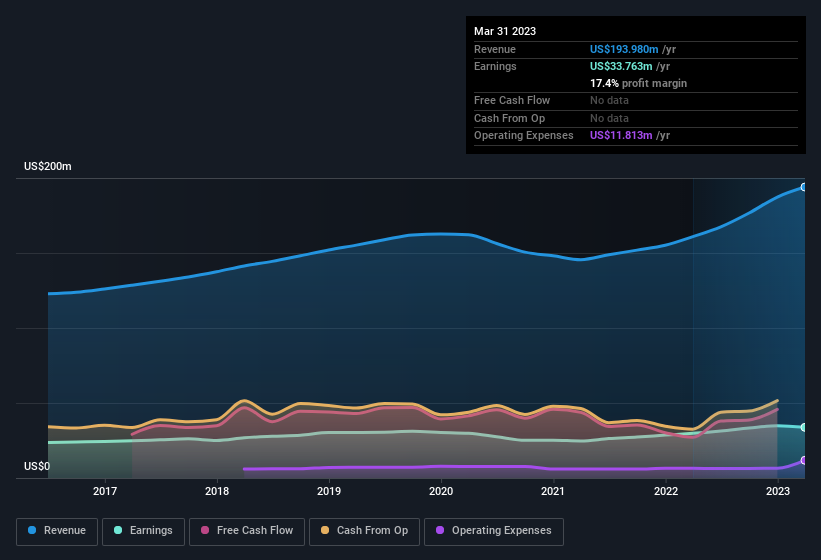Click the revenue endpoint marker on blue line
The height and width of the screenshot is (560, 821).
tap(804, 187)
